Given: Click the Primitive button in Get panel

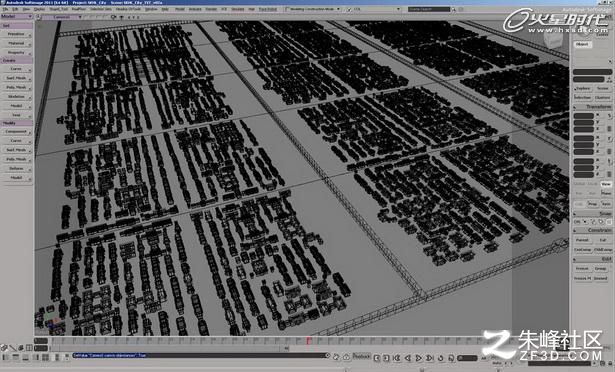Looking at the screenshot, I should (16, 34).
